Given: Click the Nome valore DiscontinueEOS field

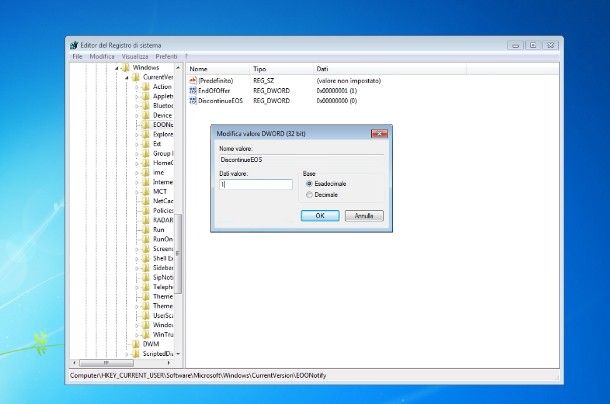Looking at the screenshot, I should (301, 160).
